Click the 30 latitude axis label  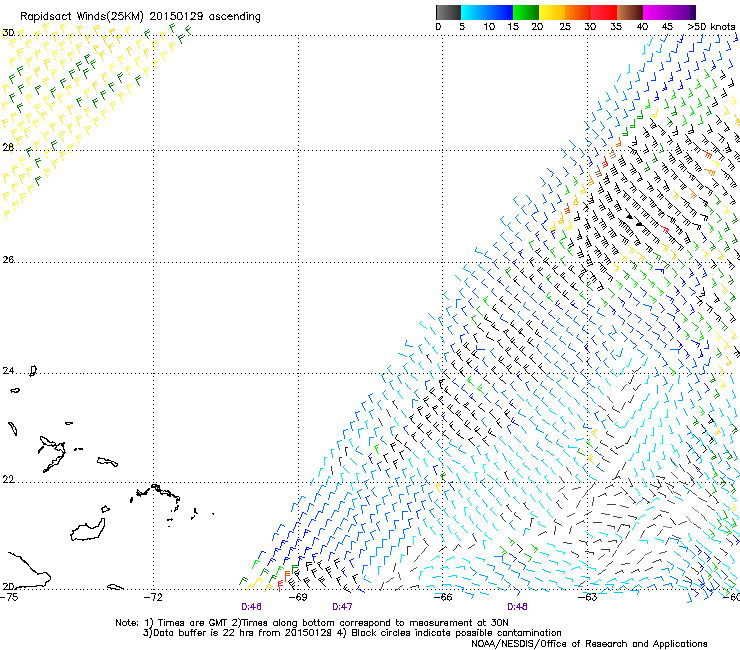(8, 33)
